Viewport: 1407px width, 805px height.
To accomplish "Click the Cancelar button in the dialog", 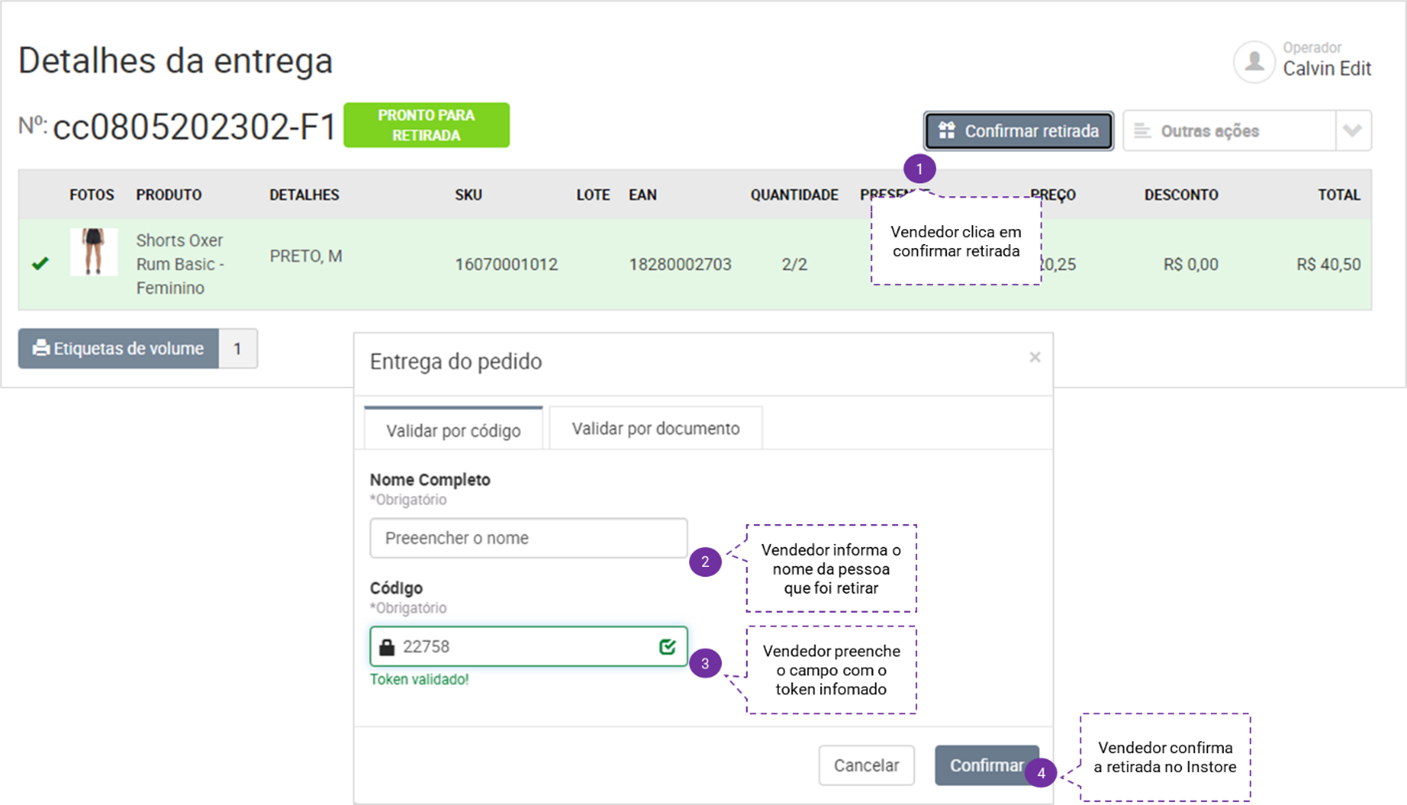I will click(x=866, y=766).
